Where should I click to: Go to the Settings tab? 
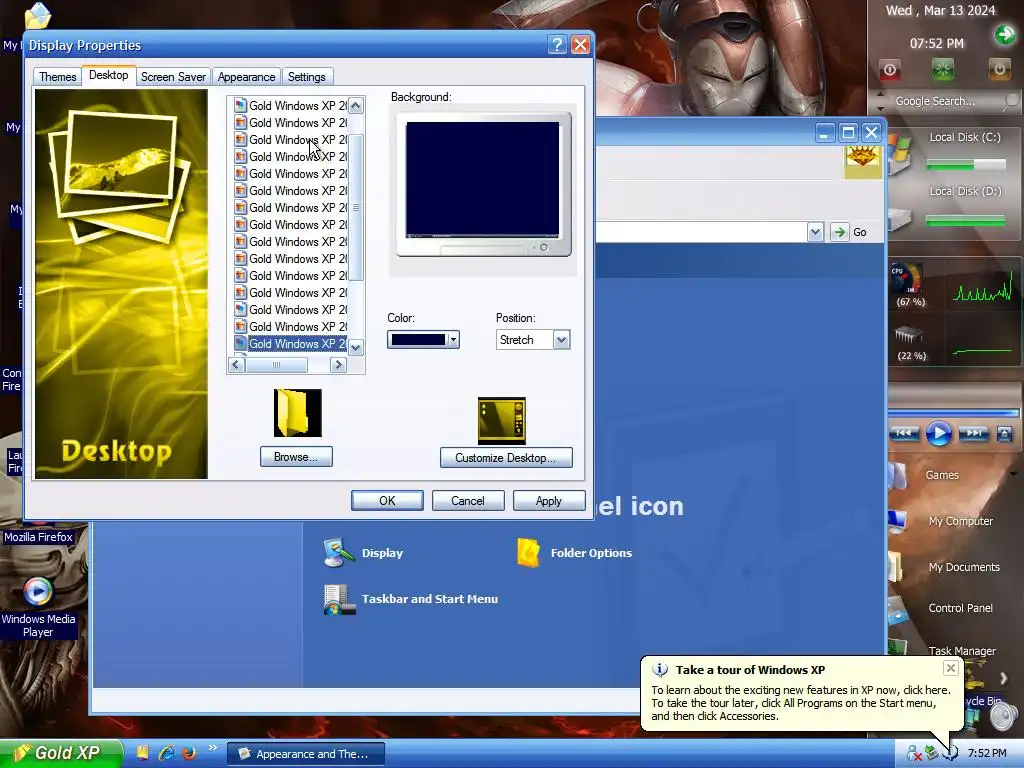click(306, 76)
